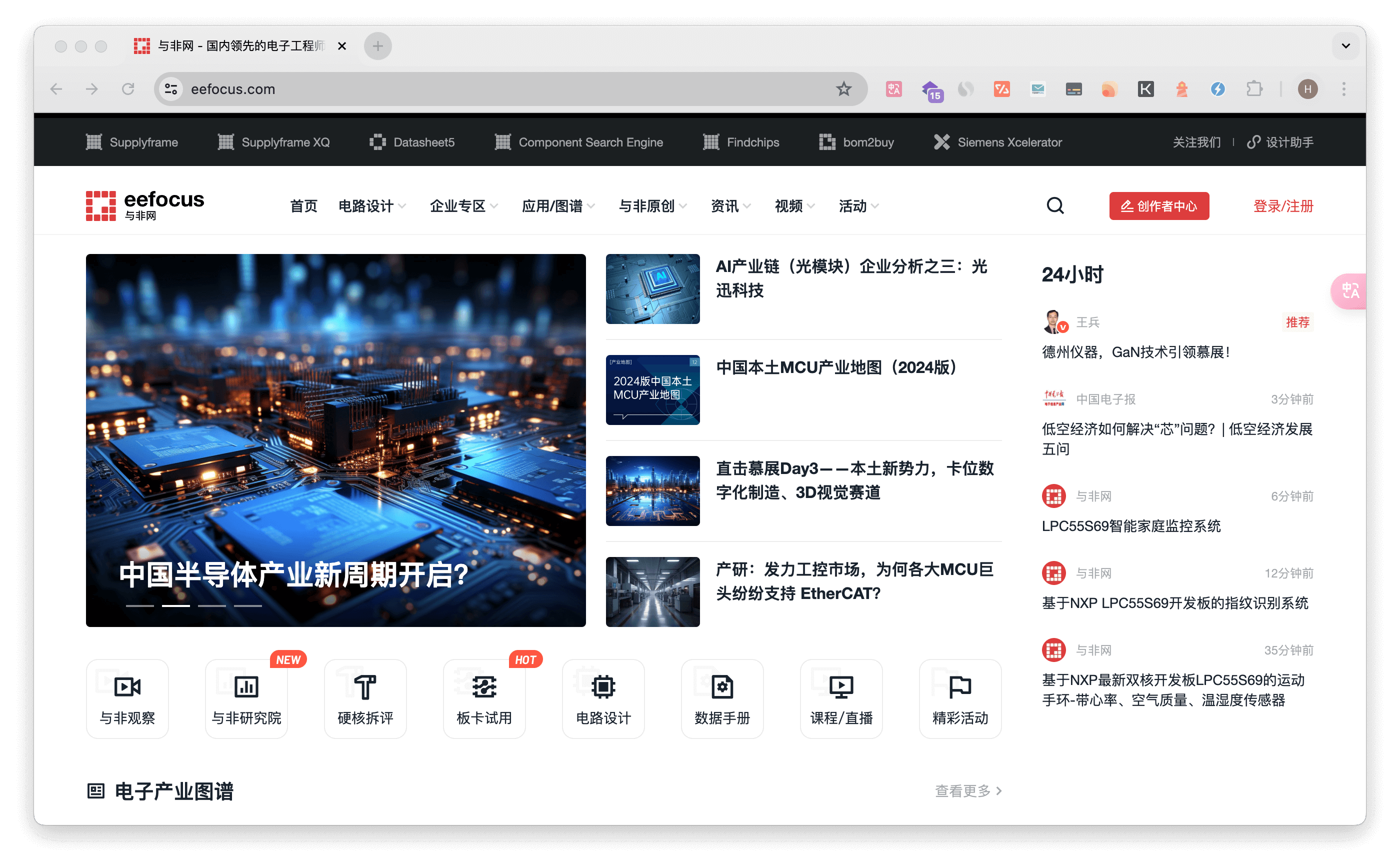Click the eefocus logo

click(x=144, y=205)
